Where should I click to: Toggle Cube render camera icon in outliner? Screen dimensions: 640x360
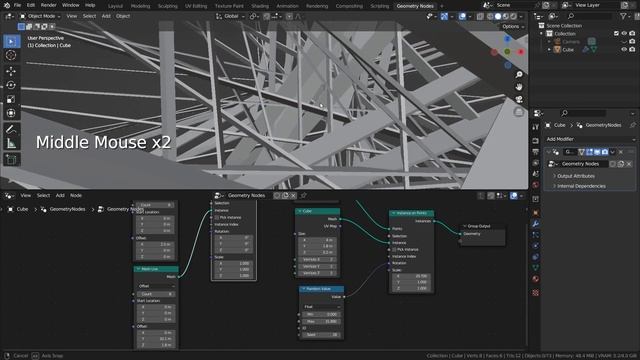[x=632, y=49]
